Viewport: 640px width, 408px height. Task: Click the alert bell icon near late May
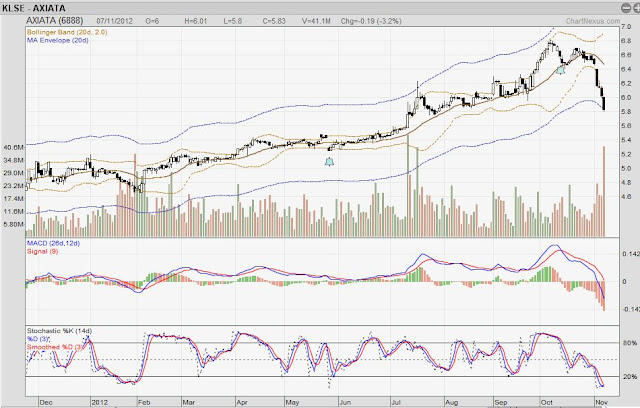pos(329,162)
